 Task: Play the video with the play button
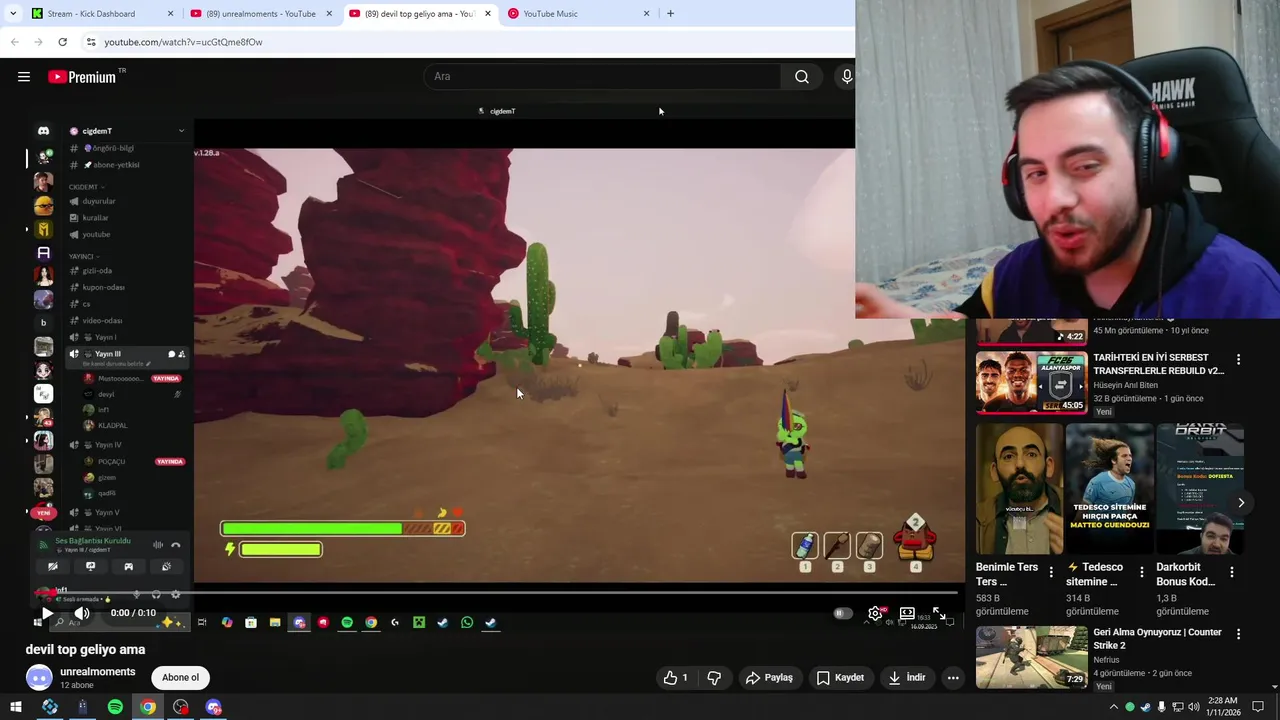[47, 613]
